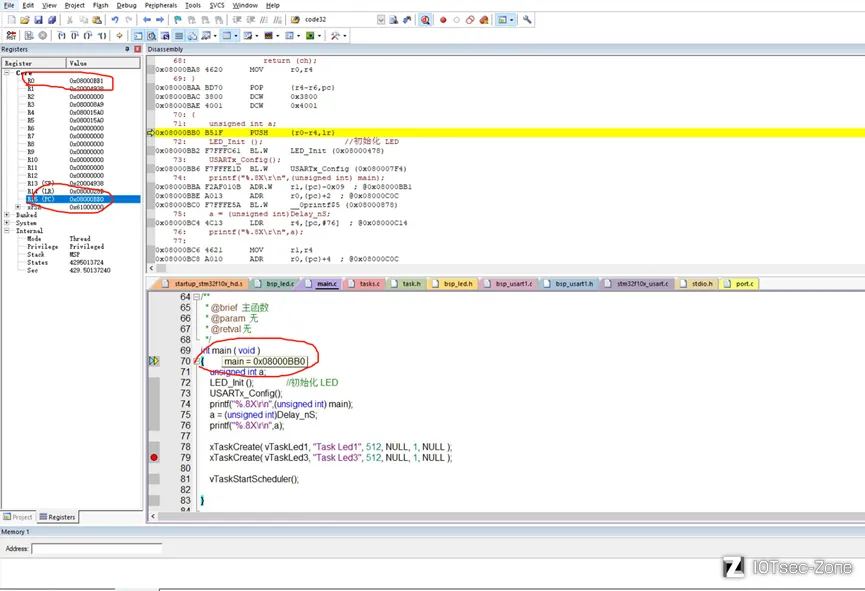Step out of the current function
This screenshot has width=865, height=591.
pos(88,35)
